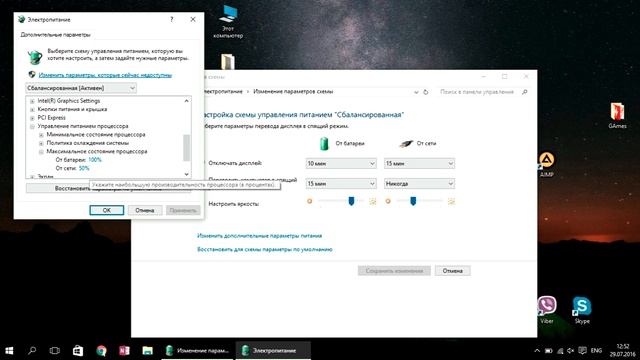Open File Explorer from taskbar
This screenshot has width=640, height=360.
click(147, 351)
